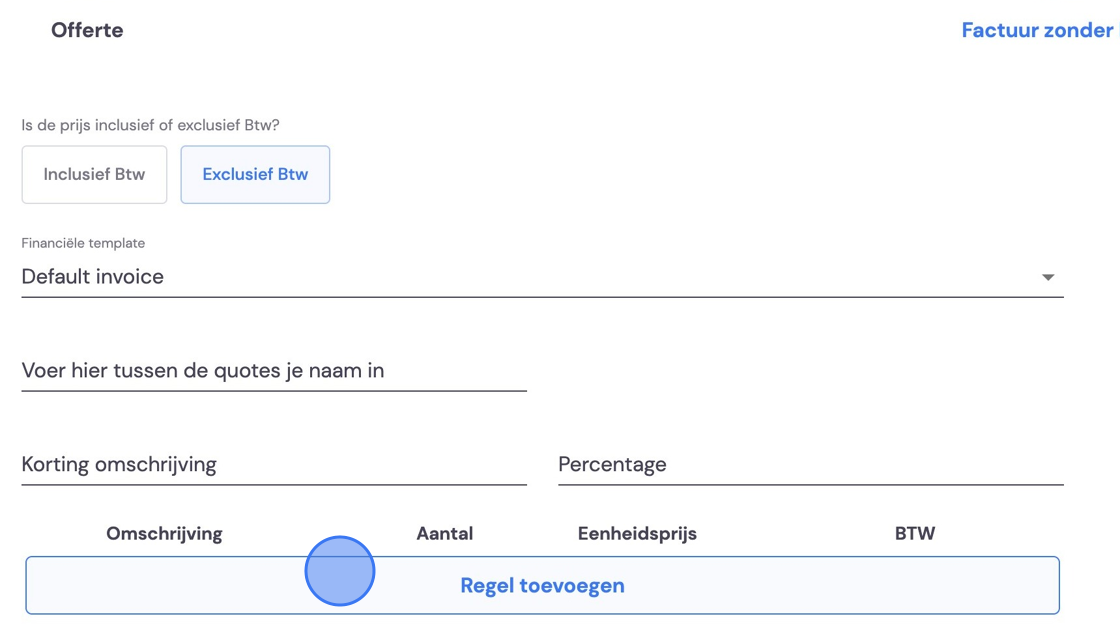Click the underline beneath Korting omschrijving

tap(274, 484)
